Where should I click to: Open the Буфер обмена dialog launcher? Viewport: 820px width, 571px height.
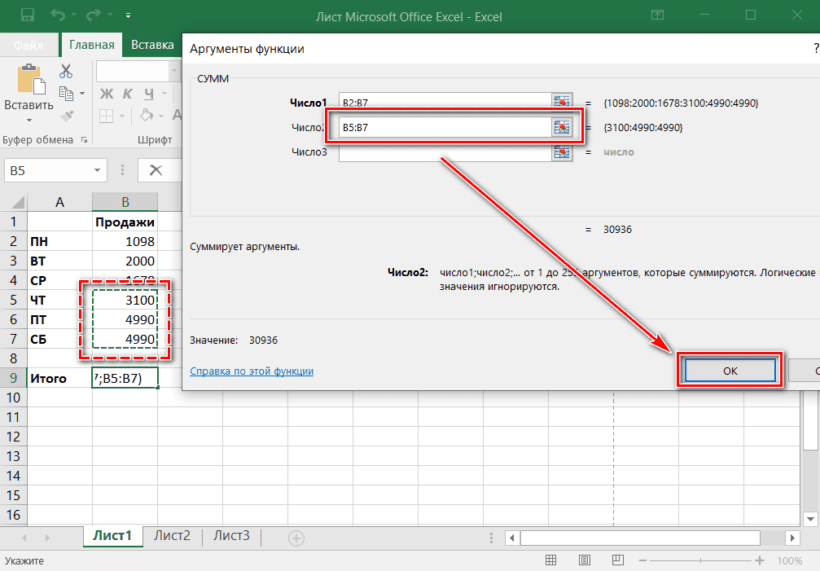click(x=84, y=140)
